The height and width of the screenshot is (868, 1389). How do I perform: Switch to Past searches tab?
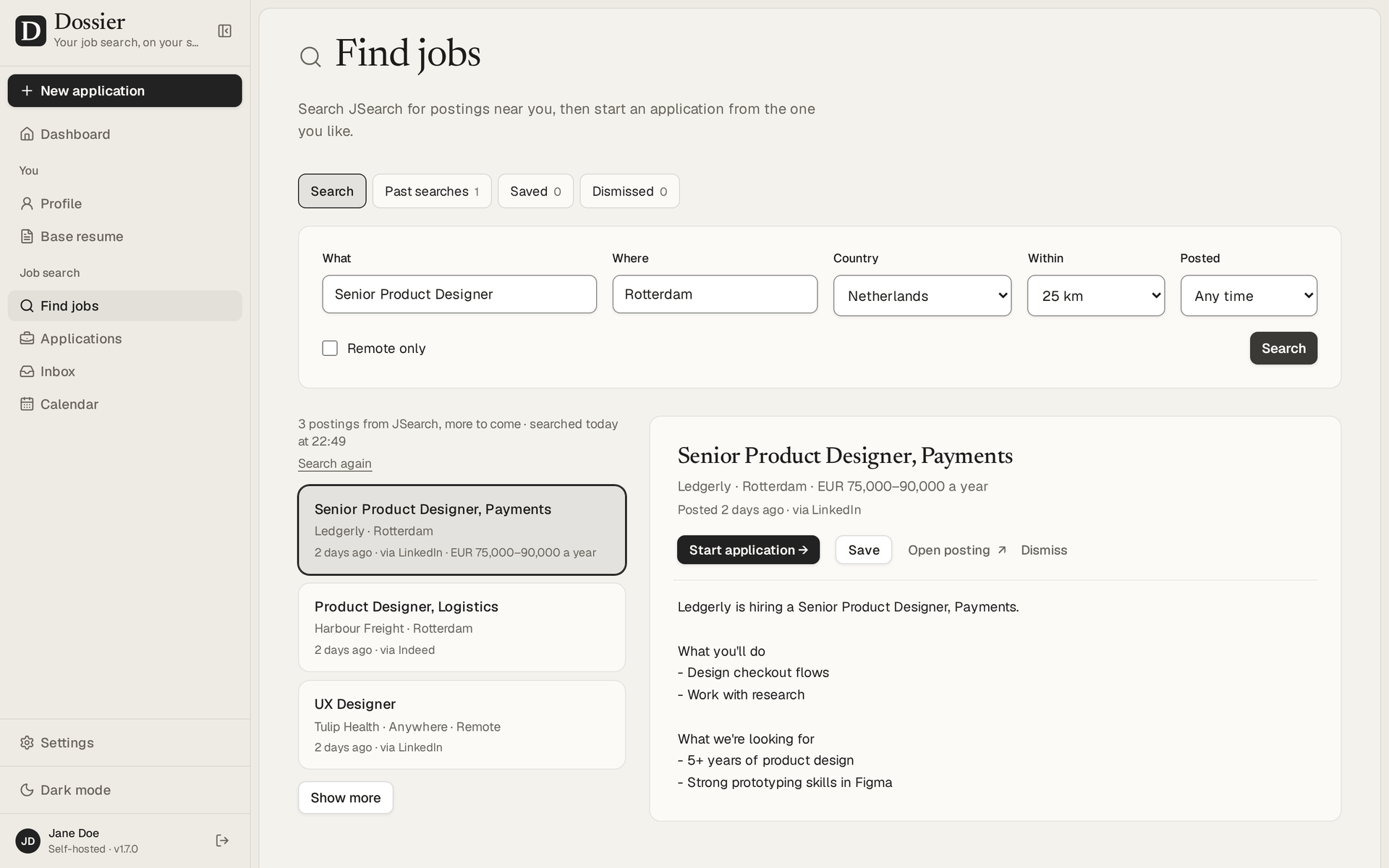pyautogui.click(x=432, y=191)
